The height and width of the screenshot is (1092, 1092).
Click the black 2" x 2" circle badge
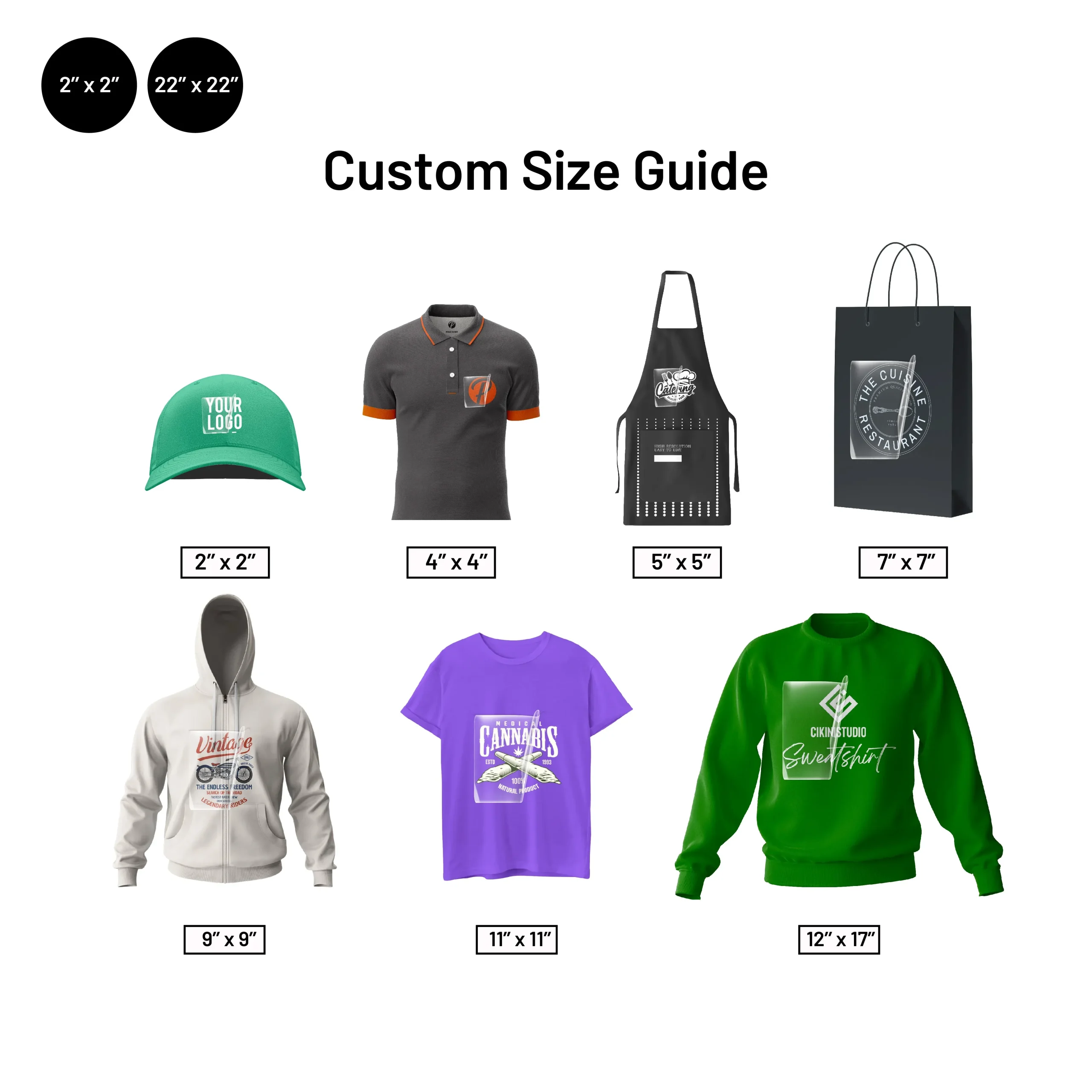[x=89, y=85]
